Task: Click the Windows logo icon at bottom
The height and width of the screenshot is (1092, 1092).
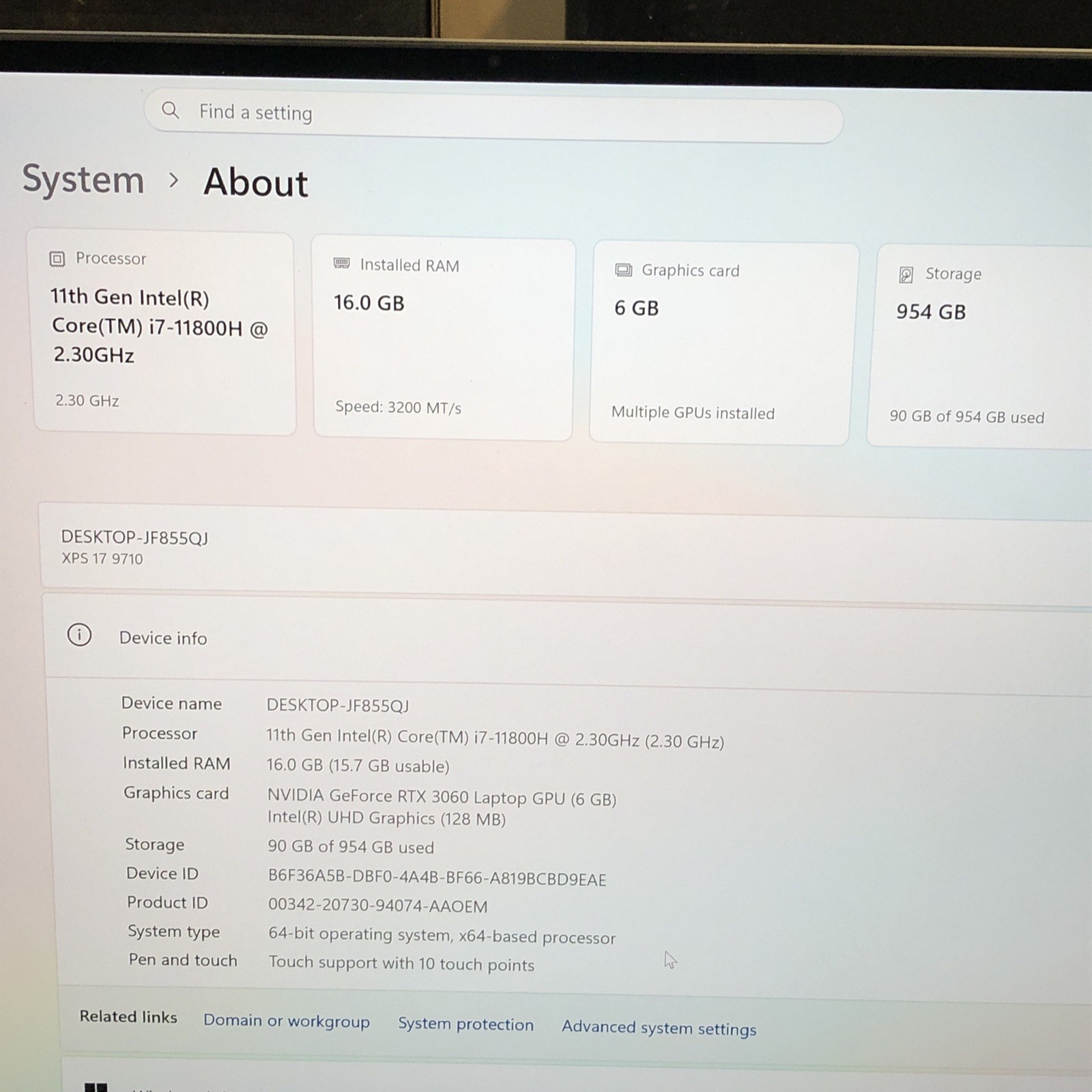Action: tap(96, 1087)
